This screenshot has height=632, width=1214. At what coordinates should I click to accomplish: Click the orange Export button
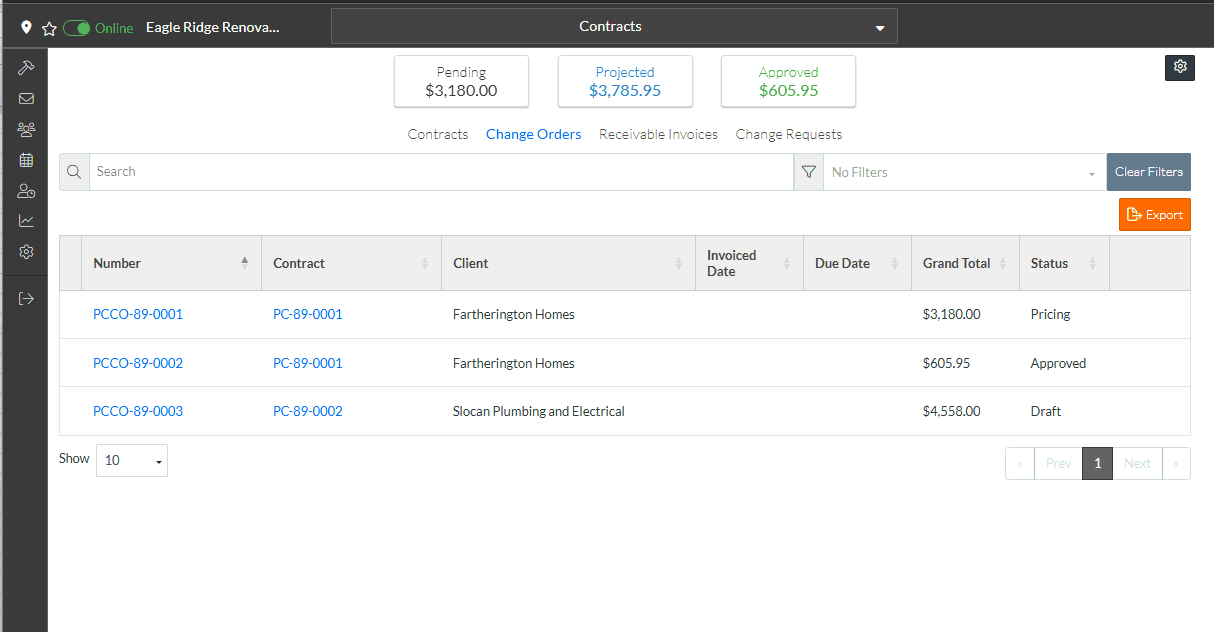pos(1154,215)
